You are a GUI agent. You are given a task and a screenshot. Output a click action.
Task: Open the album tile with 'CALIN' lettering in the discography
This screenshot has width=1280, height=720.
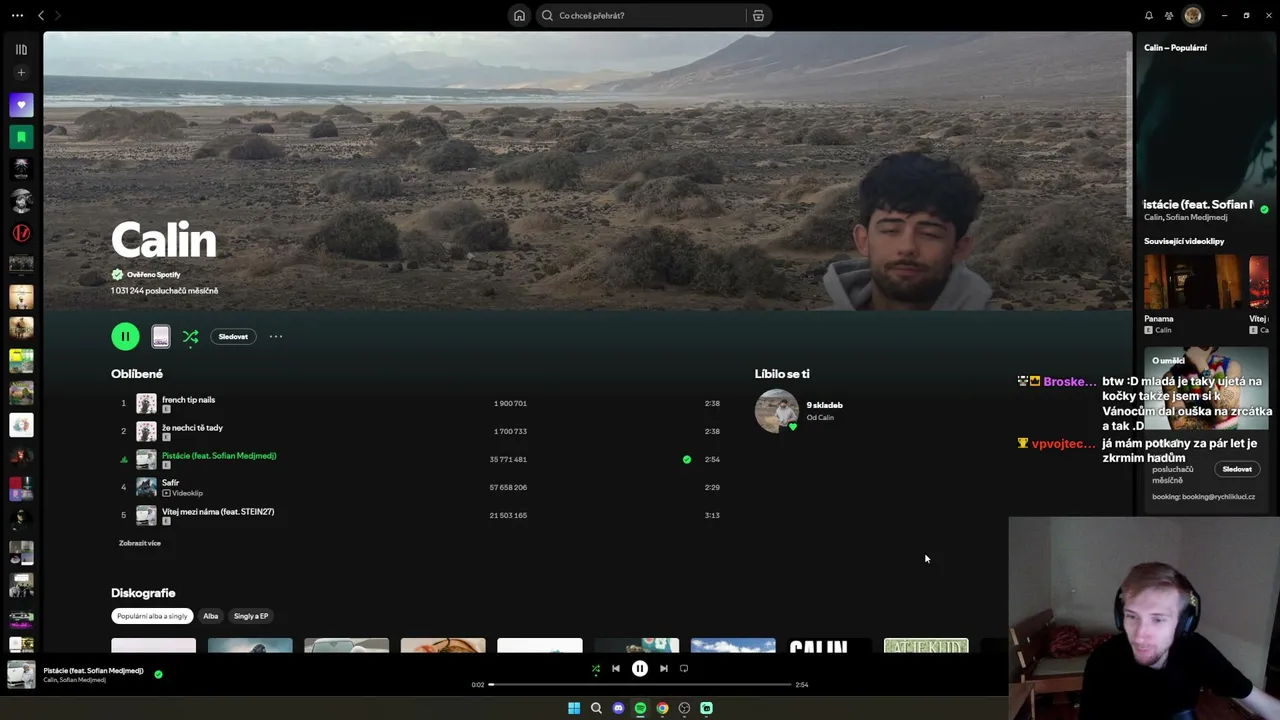click(x=830, y=647)
